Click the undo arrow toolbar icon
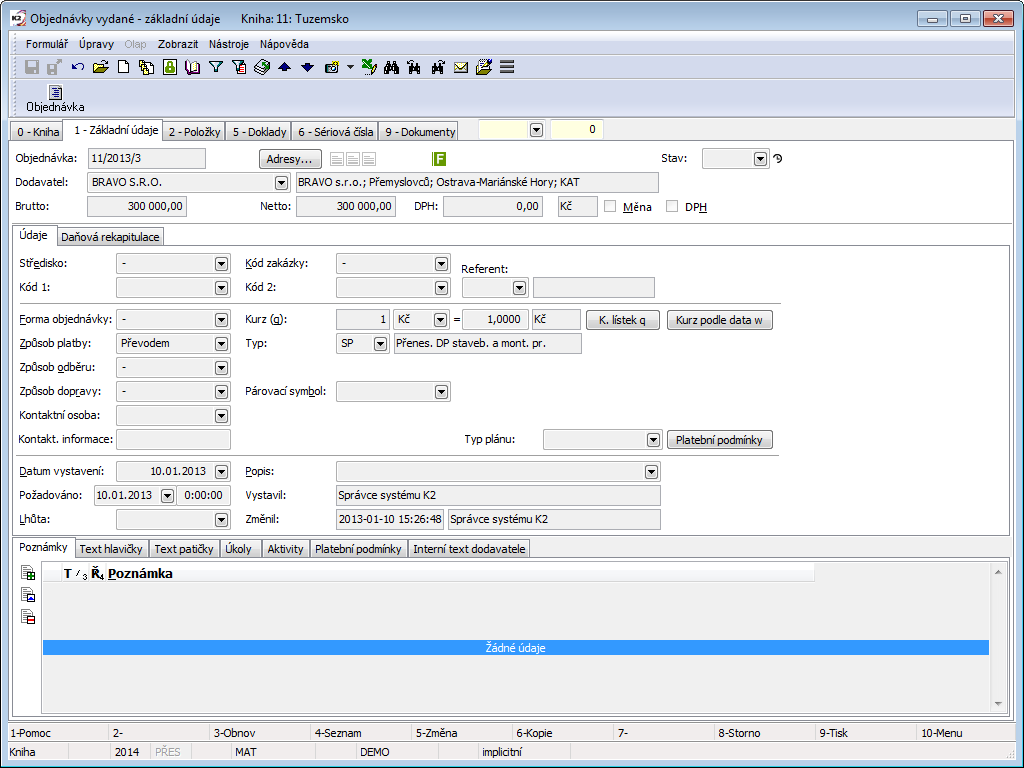The height and width of the screenshot is (768, 1024). click(78, 67)
